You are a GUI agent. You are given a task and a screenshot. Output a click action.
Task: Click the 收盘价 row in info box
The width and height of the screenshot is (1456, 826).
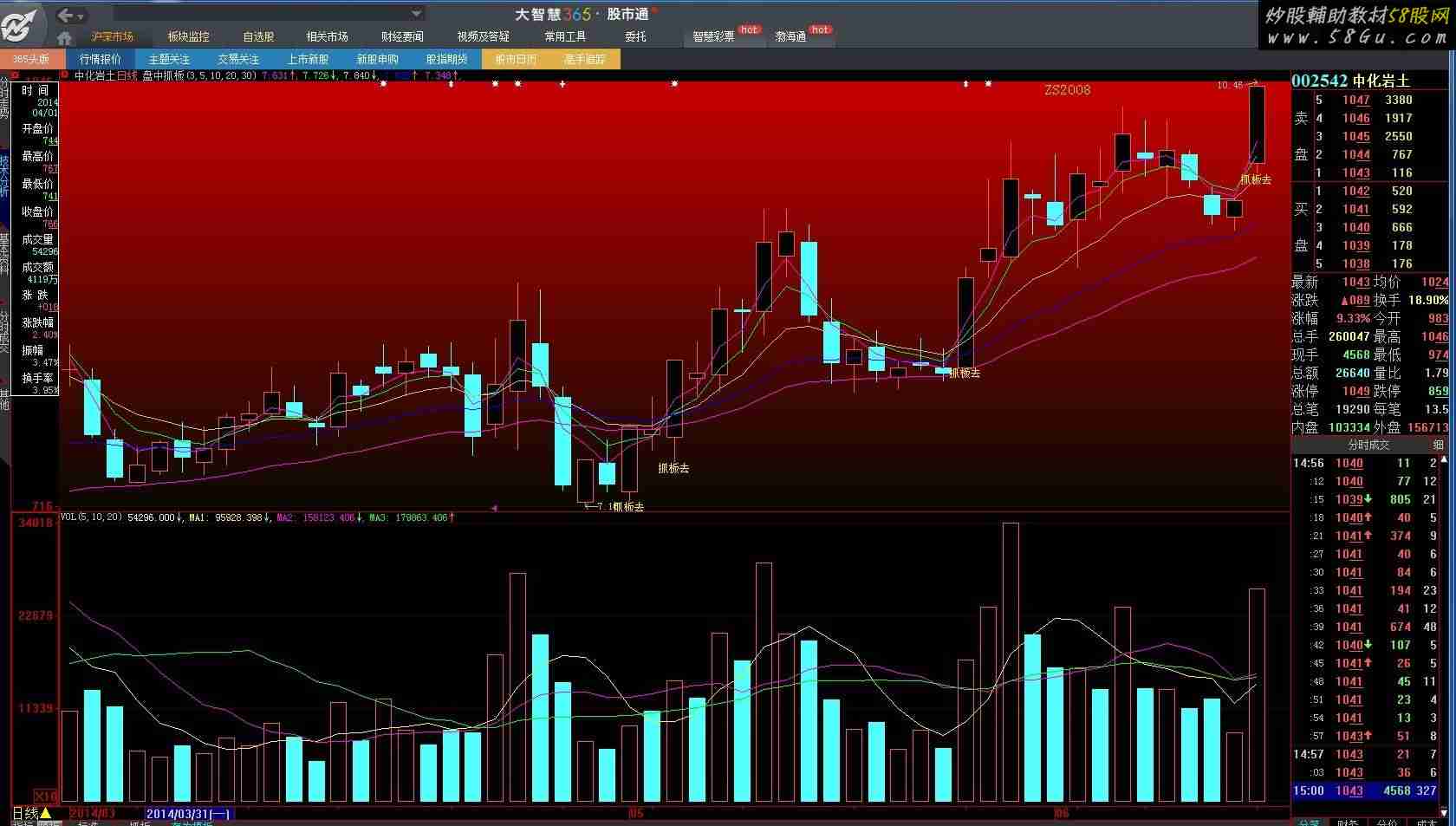[x=36, y=217]
